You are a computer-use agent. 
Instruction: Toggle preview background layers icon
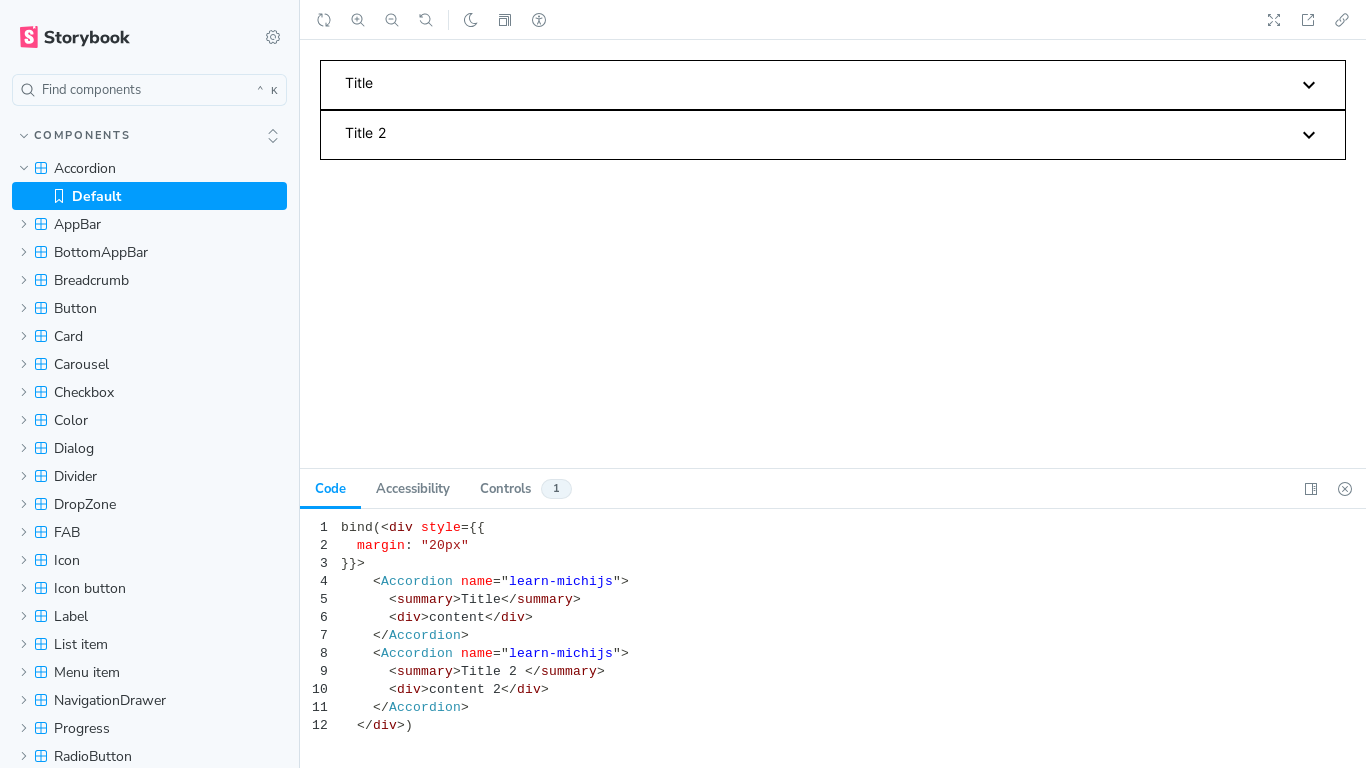click(x=505, y=20)
